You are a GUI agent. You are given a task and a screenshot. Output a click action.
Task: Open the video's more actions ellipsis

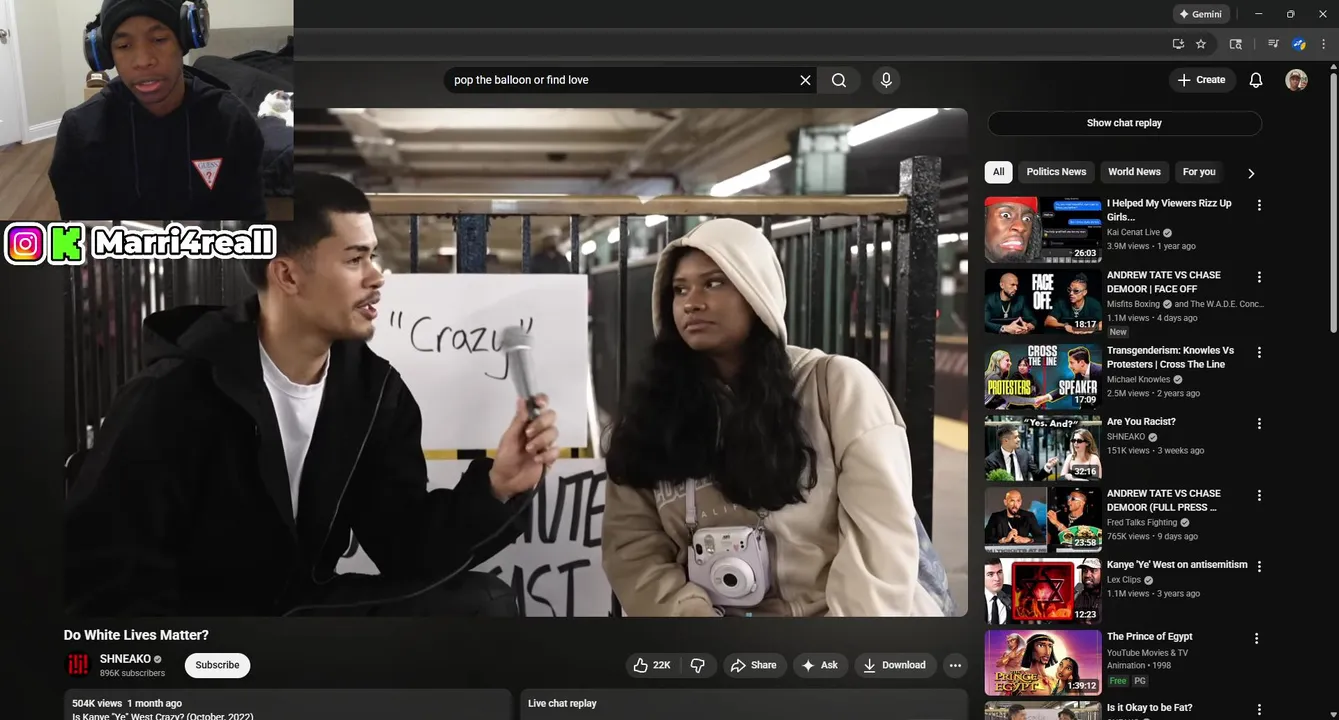click(955, 665)
